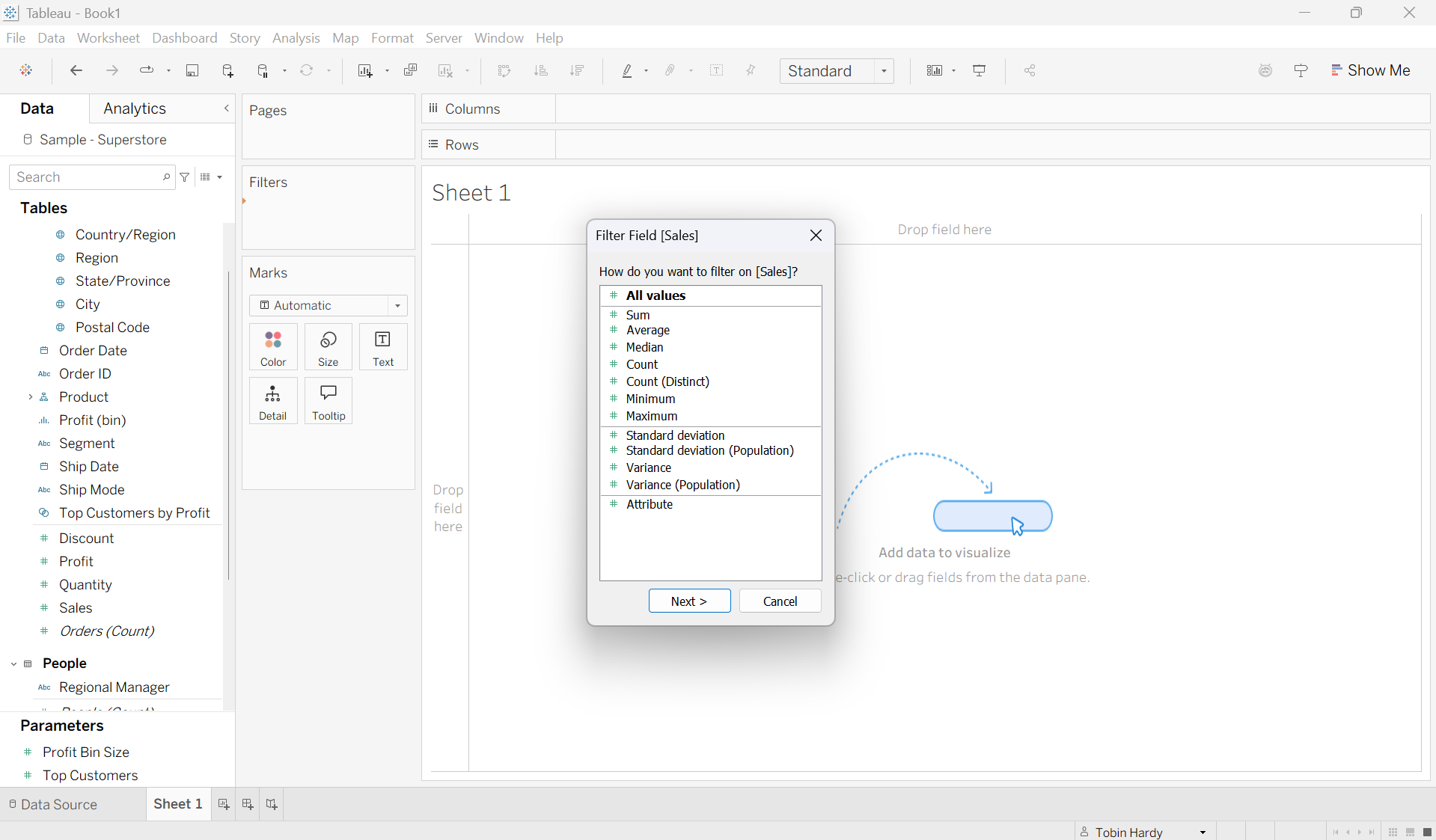Open the Standard fit dropdown
The width and height of the screenshot is (1436, 840).
884,71
